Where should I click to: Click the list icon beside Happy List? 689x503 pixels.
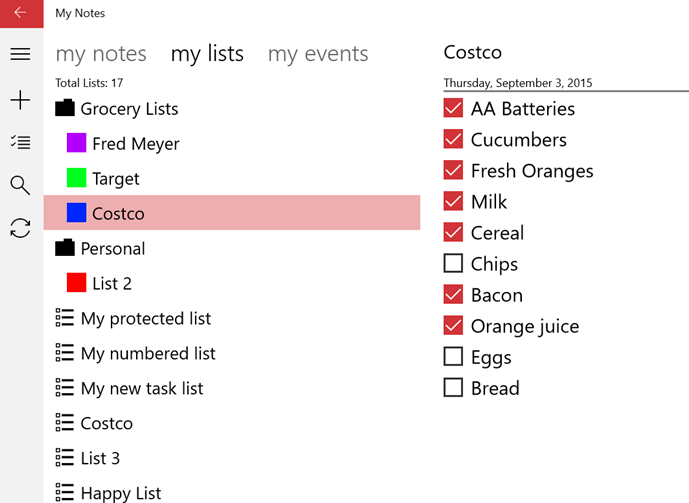click(x=65, y=492)
